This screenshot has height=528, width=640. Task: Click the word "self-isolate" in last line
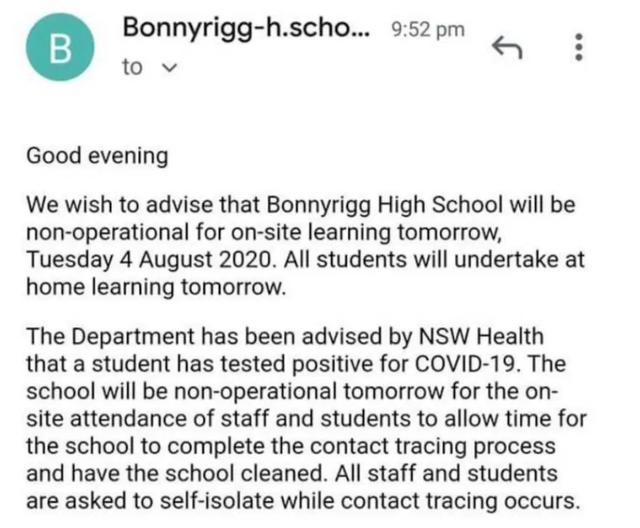point(217,501)
